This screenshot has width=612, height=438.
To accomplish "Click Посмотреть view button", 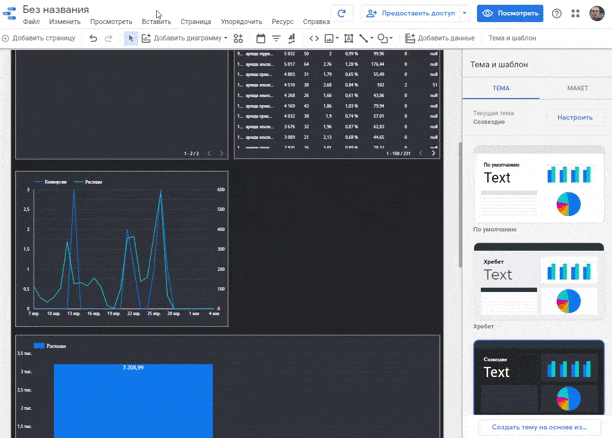I will (x=510, y=13).
